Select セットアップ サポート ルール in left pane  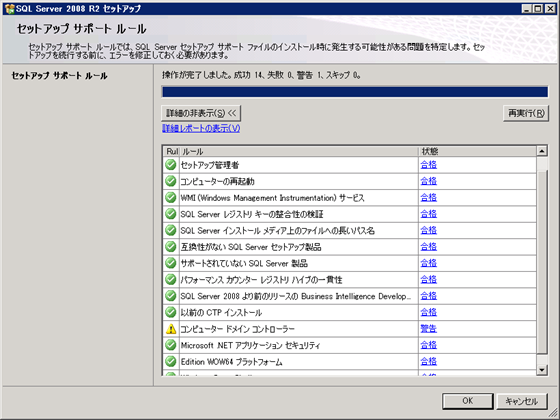59,76
